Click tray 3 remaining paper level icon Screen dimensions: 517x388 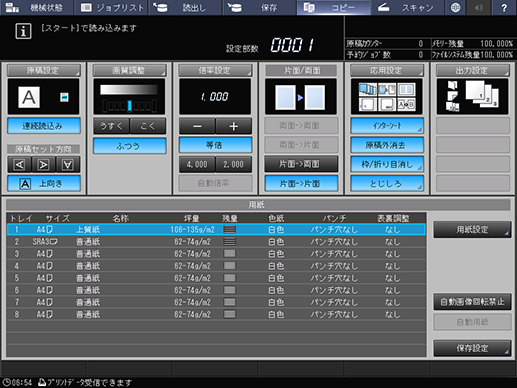[230, 254]
